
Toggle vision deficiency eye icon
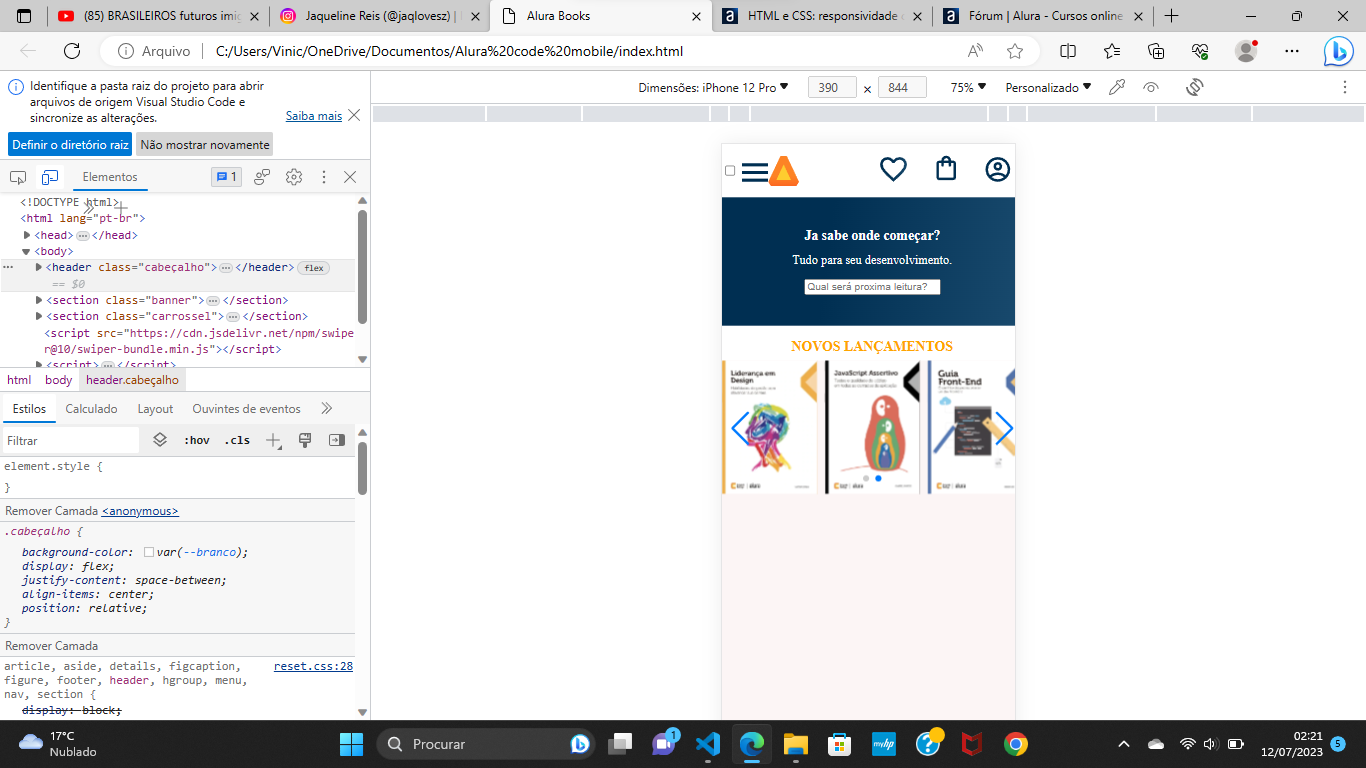click(1151, 88)
